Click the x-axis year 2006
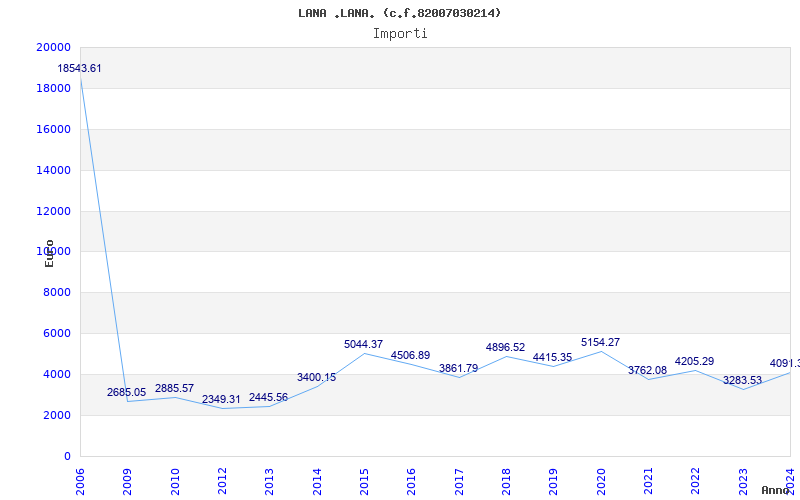The width and height of the screenshot is (800, 500). tap(80, 482)
